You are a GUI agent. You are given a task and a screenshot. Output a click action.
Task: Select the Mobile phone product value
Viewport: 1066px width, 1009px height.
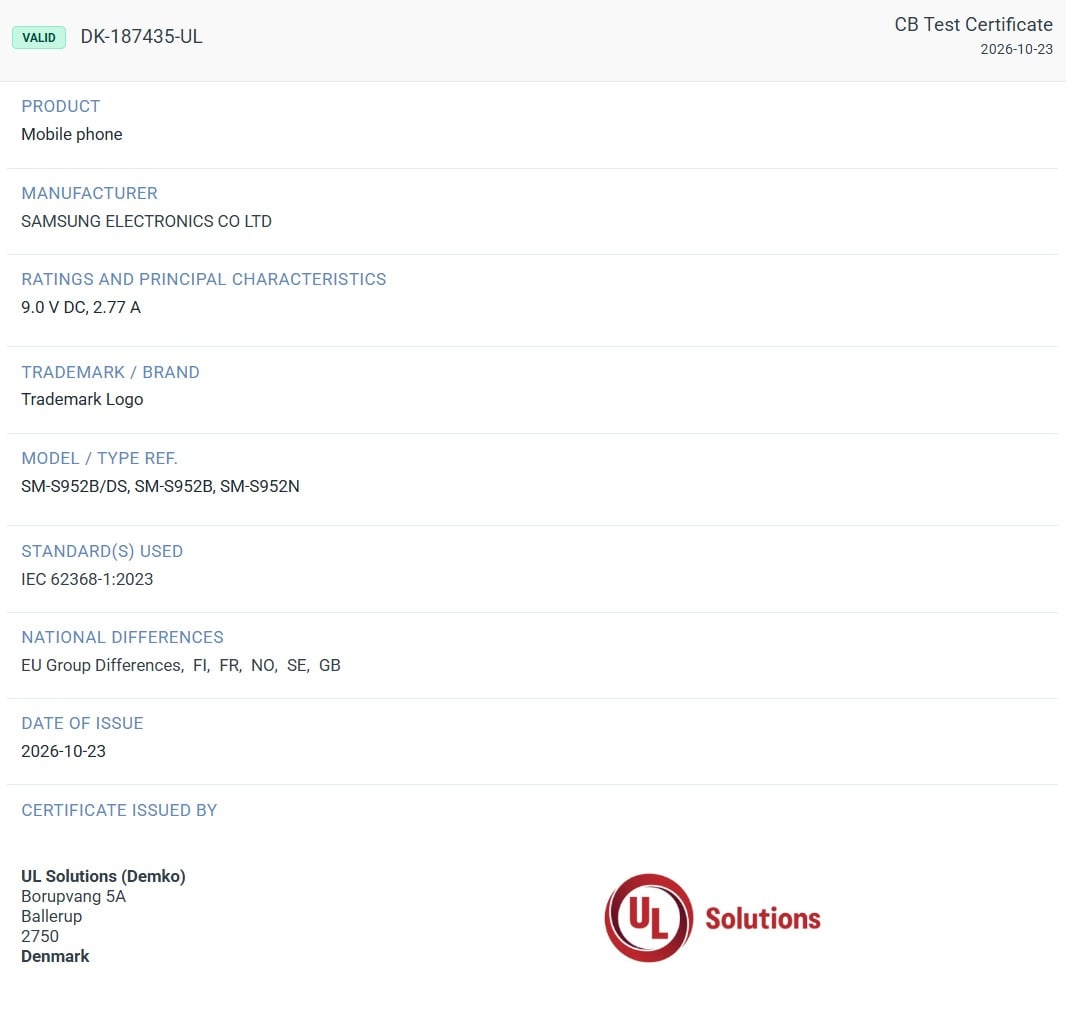tap(72, 134)
